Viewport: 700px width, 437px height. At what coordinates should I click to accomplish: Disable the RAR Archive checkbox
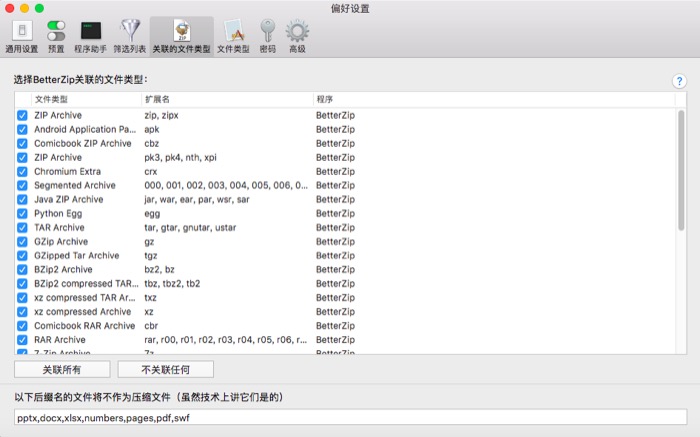coord(22,340)
